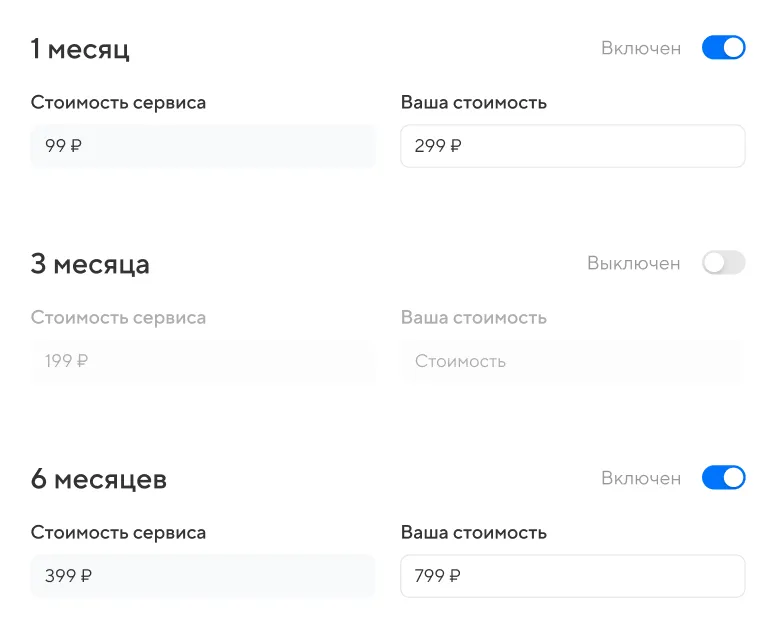Click the 99 ₽ service cost field
Screen dimensions: 776x629
point(203,146)
